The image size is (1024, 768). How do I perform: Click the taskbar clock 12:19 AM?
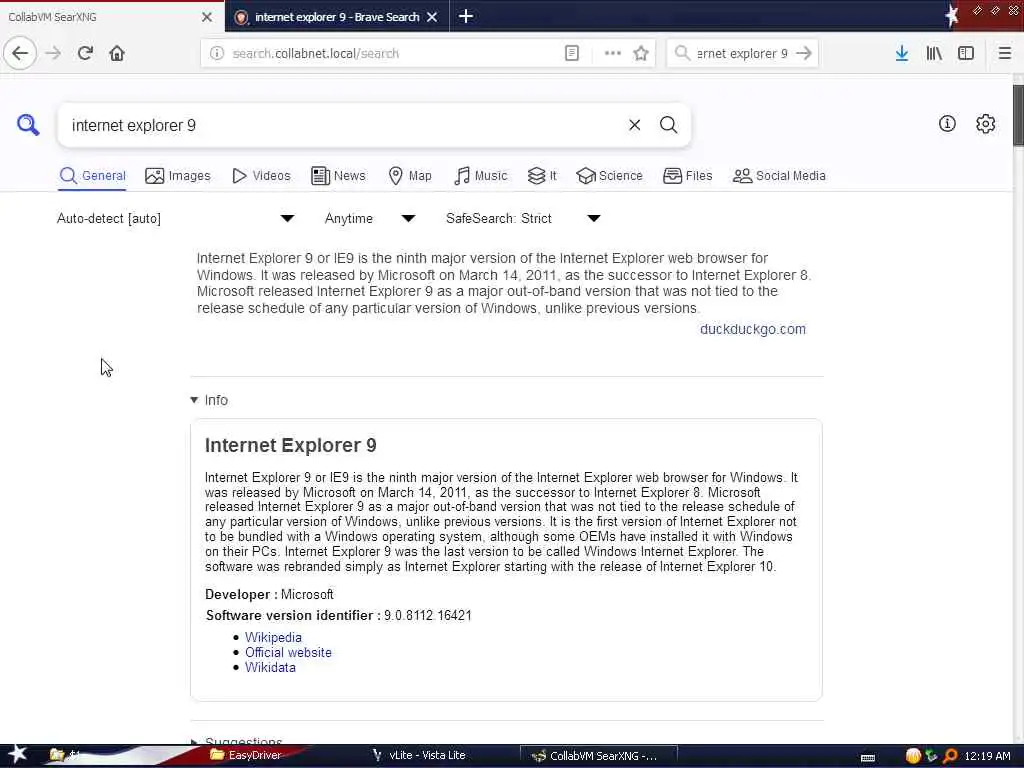(987, 756)
